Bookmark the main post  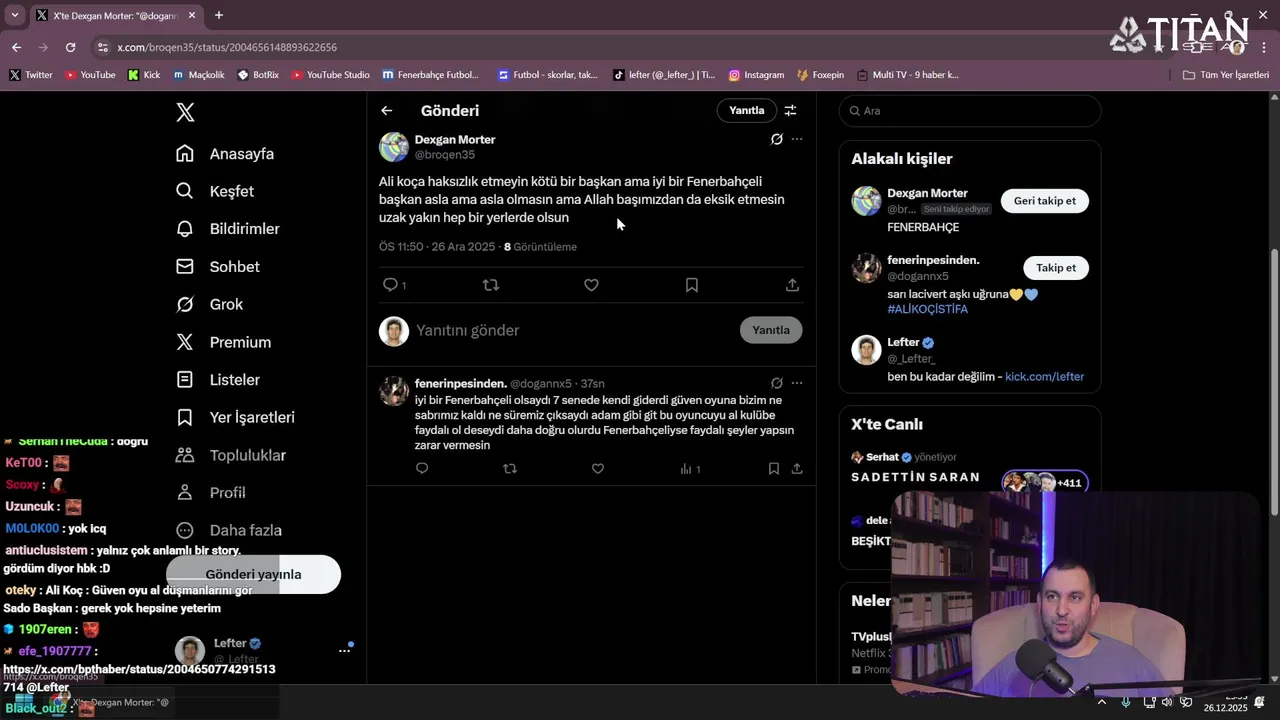691,285
